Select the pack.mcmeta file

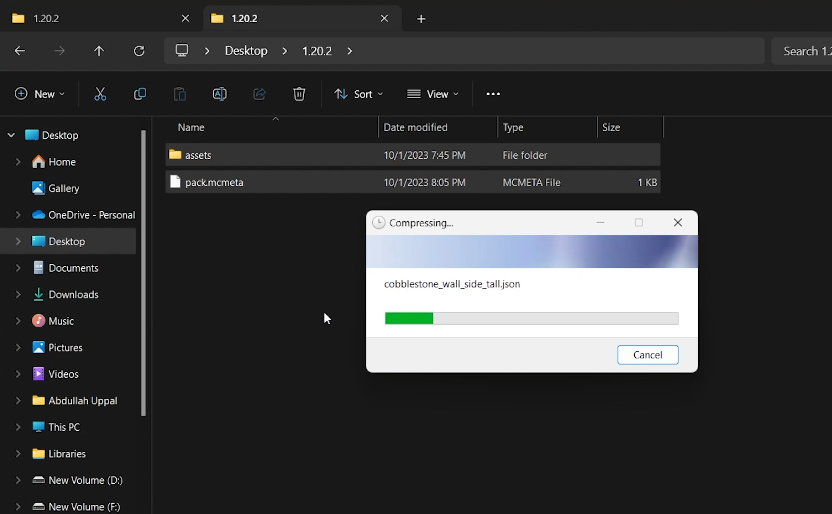(214, 182)
